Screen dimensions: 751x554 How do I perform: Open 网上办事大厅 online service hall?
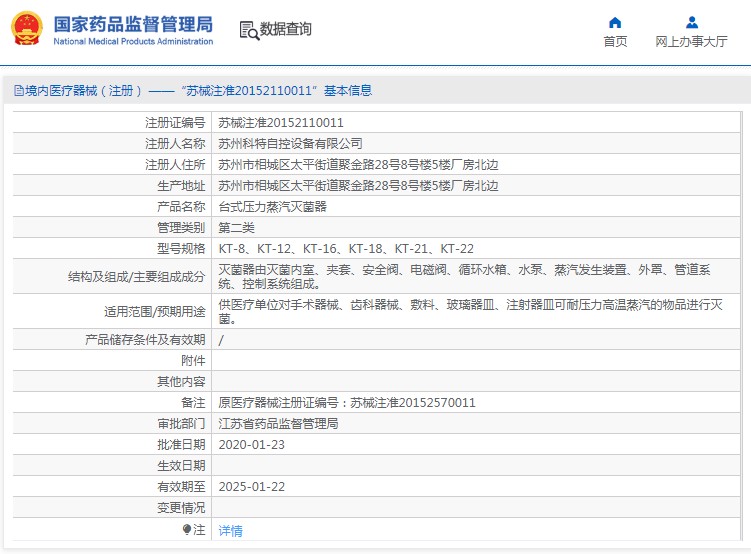(x=691, y=42)
